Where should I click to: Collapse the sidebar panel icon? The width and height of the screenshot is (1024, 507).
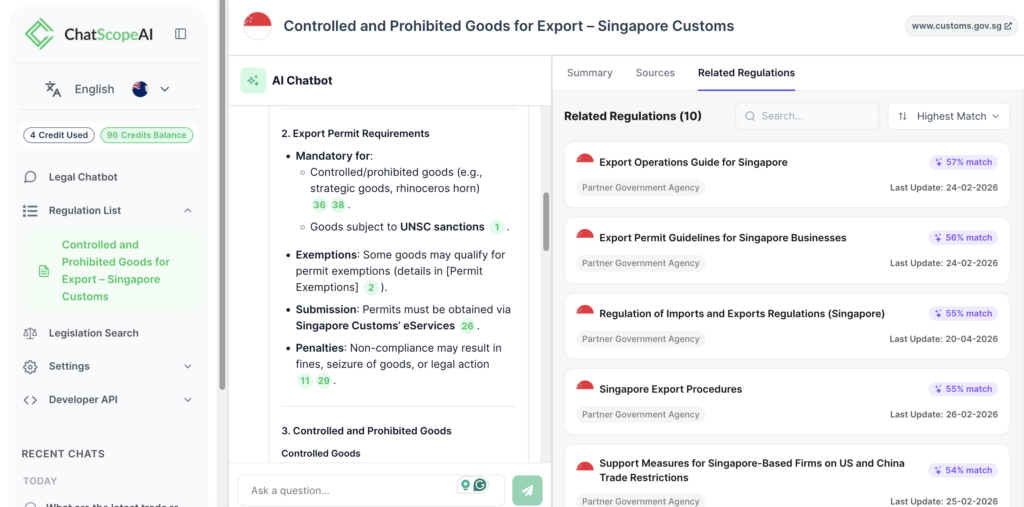[181, 34]
